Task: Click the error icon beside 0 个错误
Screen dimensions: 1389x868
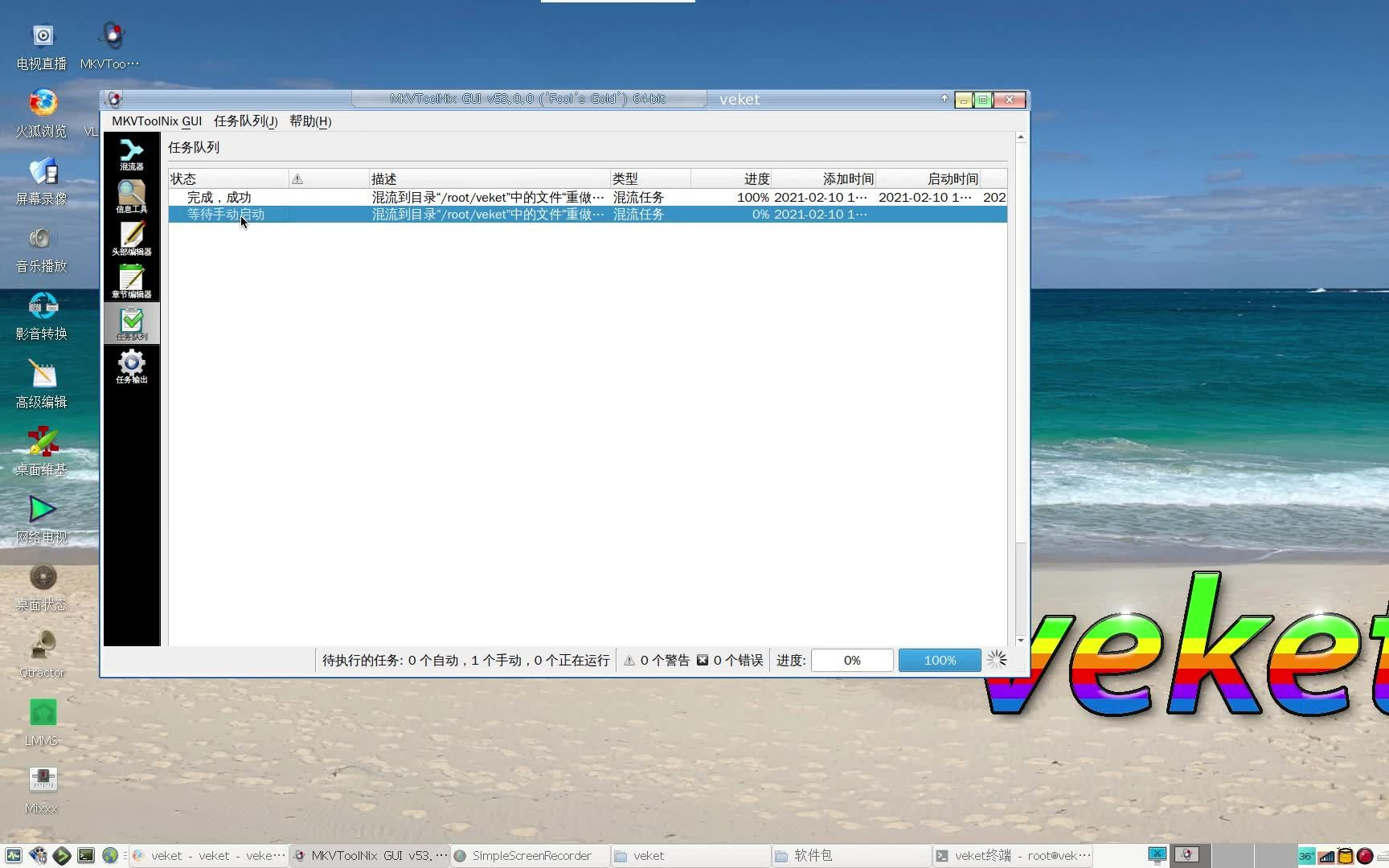Action: point(703,660)
